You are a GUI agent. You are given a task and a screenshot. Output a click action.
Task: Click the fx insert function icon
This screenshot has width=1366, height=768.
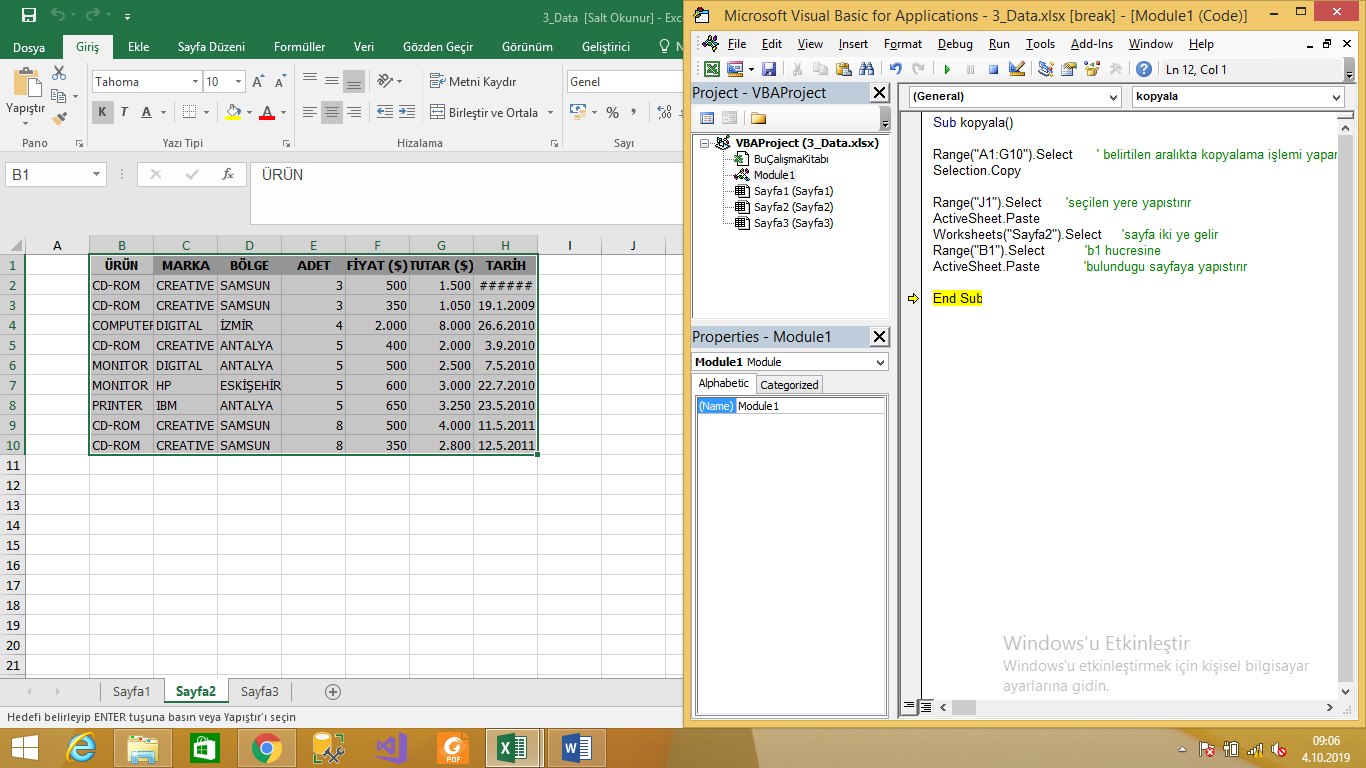click(228, 174)
